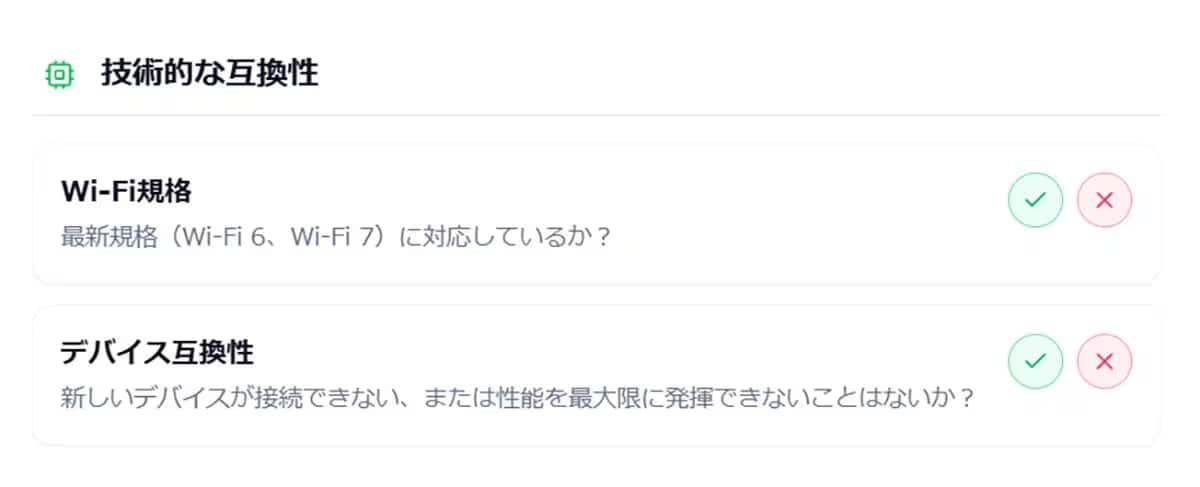
Task: Select the 技術的な互換性 section heading
Action: tap(209, 73)
